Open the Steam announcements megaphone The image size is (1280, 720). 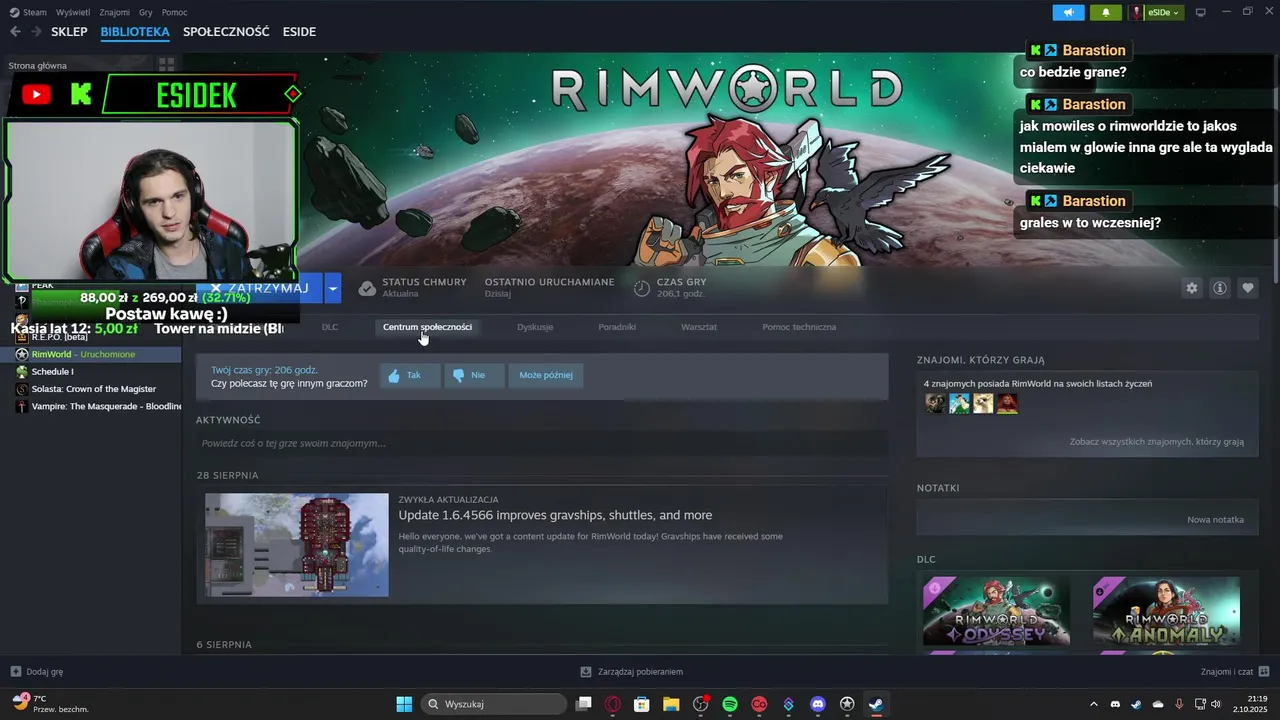[x=1068, y=12]
